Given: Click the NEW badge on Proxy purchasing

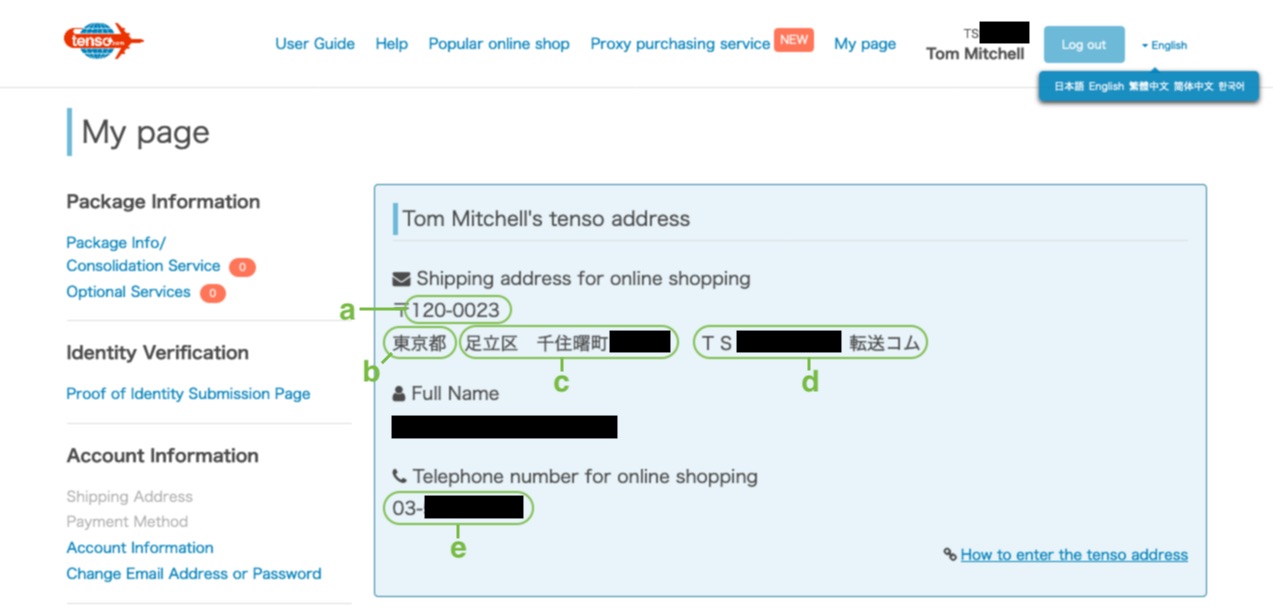Looking at the screenshot, I should coord(793,40).
